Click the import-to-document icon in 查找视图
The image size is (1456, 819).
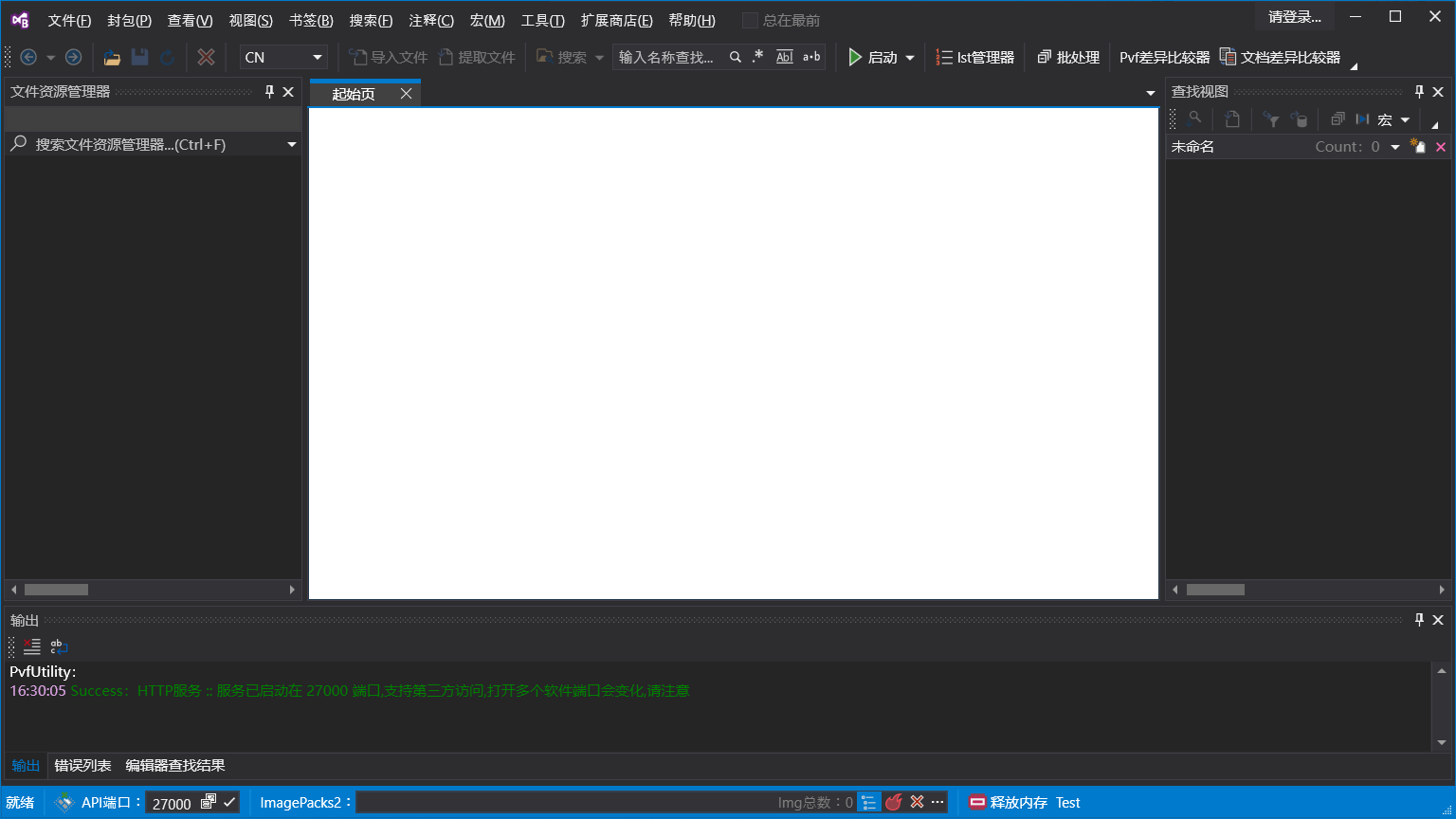(1231, 118)
